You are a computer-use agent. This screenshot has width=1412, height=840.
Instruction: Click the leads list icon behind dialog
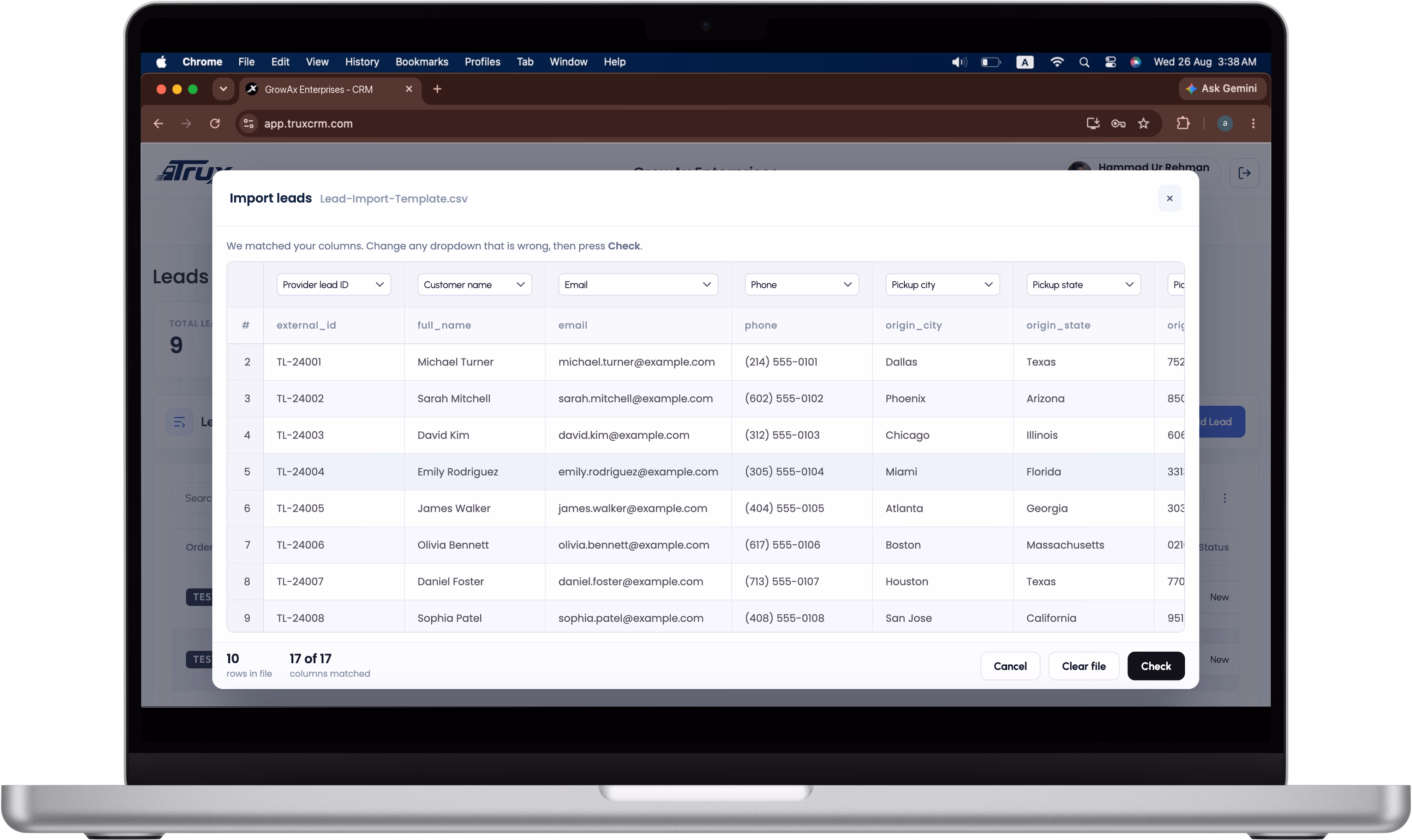pos(180,422)
